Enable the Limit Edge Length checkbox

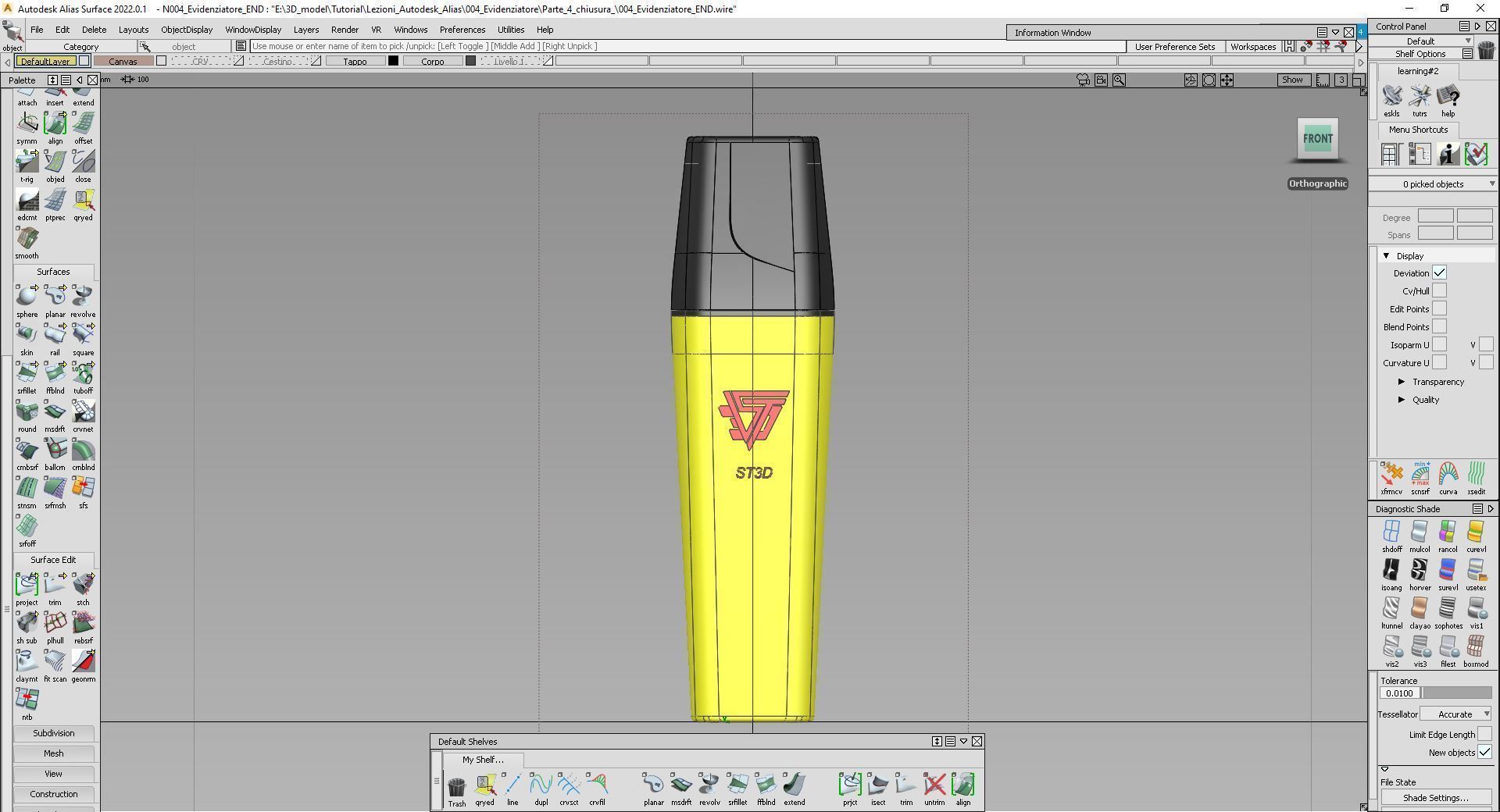click(1484, 735)
